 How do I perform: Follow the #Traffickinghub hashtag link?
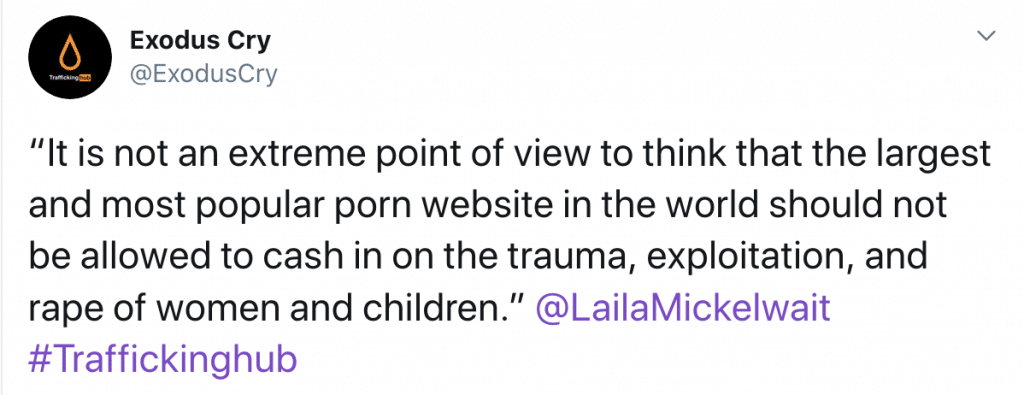pos(163,360)
